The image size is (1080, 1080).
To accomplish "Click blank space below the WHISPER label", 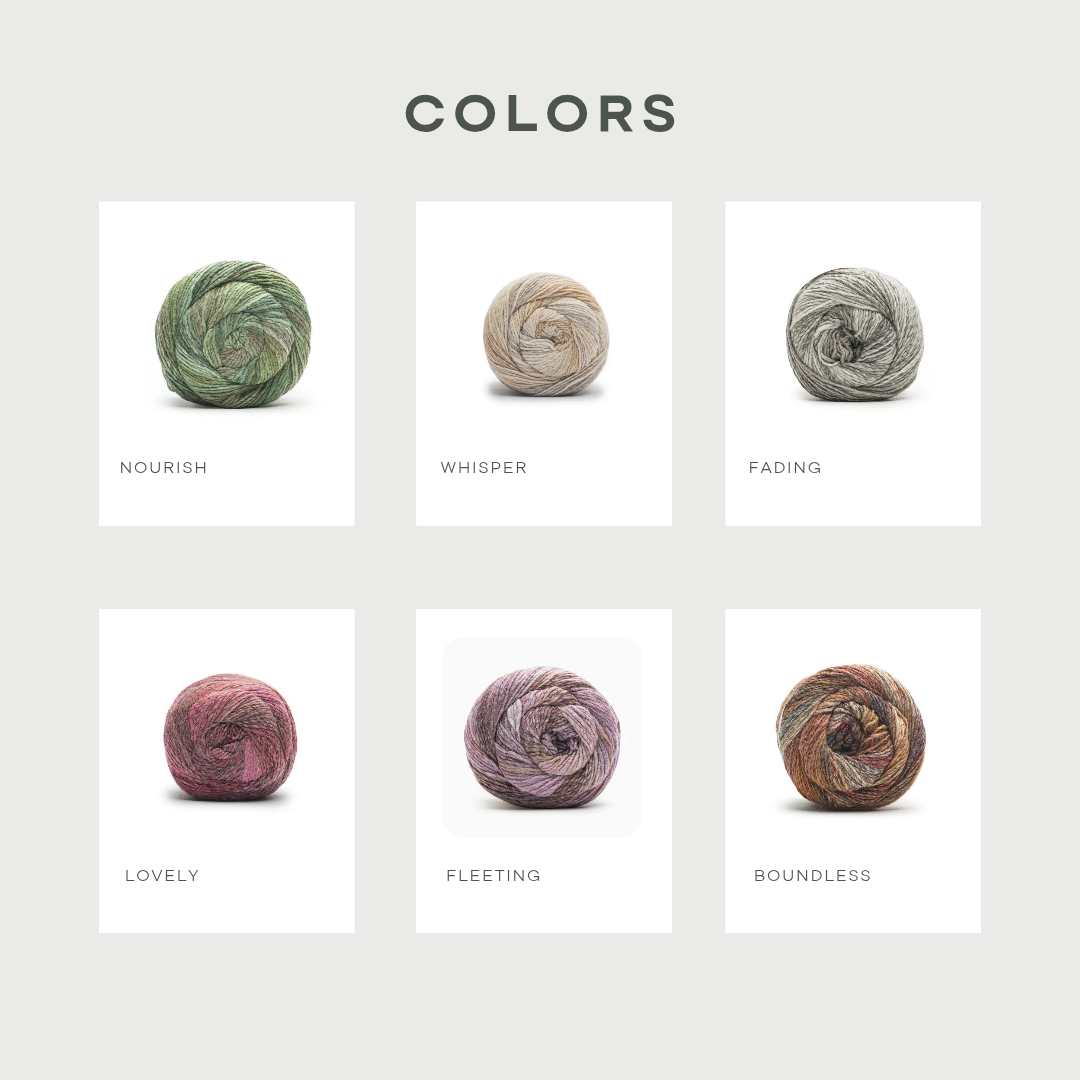I will tap(544, 501).
